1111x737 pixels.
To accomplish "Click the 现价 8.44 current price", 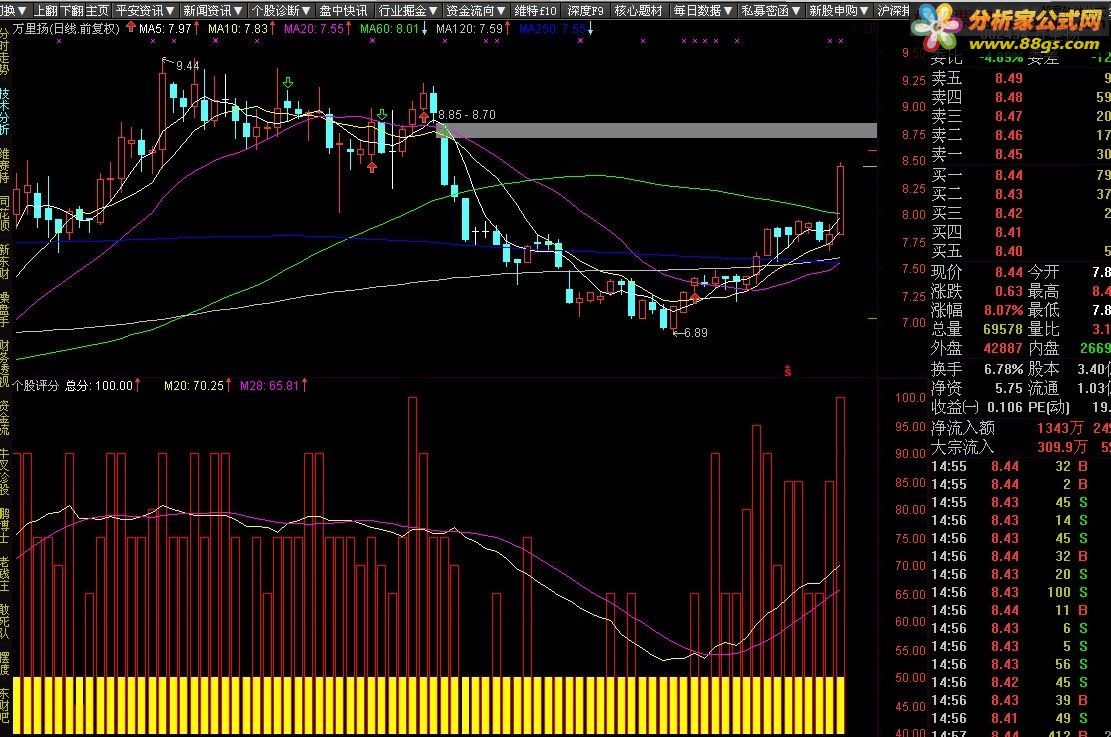I will (x=1008, y=272).
